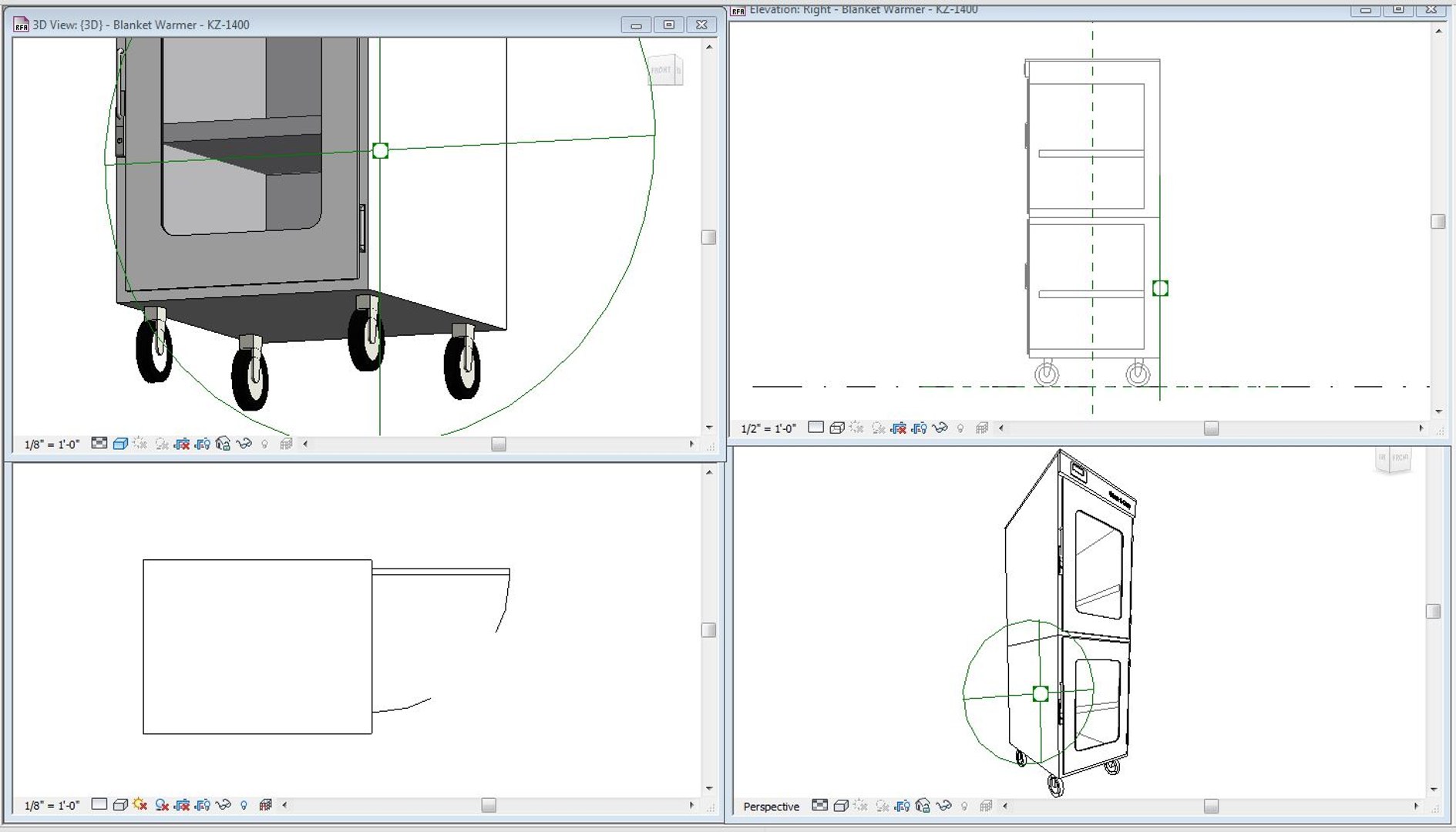1456x832 pixels.
Task: Click last view control icon in bottom-left view
Action: pos(265,804)
